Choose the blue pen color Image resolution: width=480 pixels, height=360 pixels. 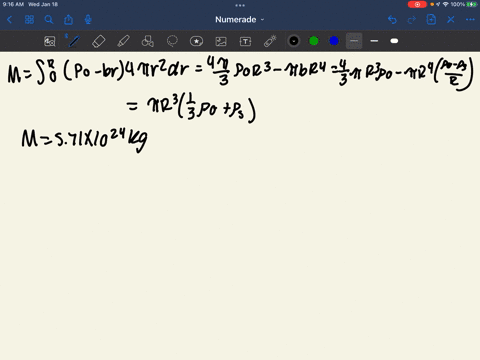[x=334, y=41]
